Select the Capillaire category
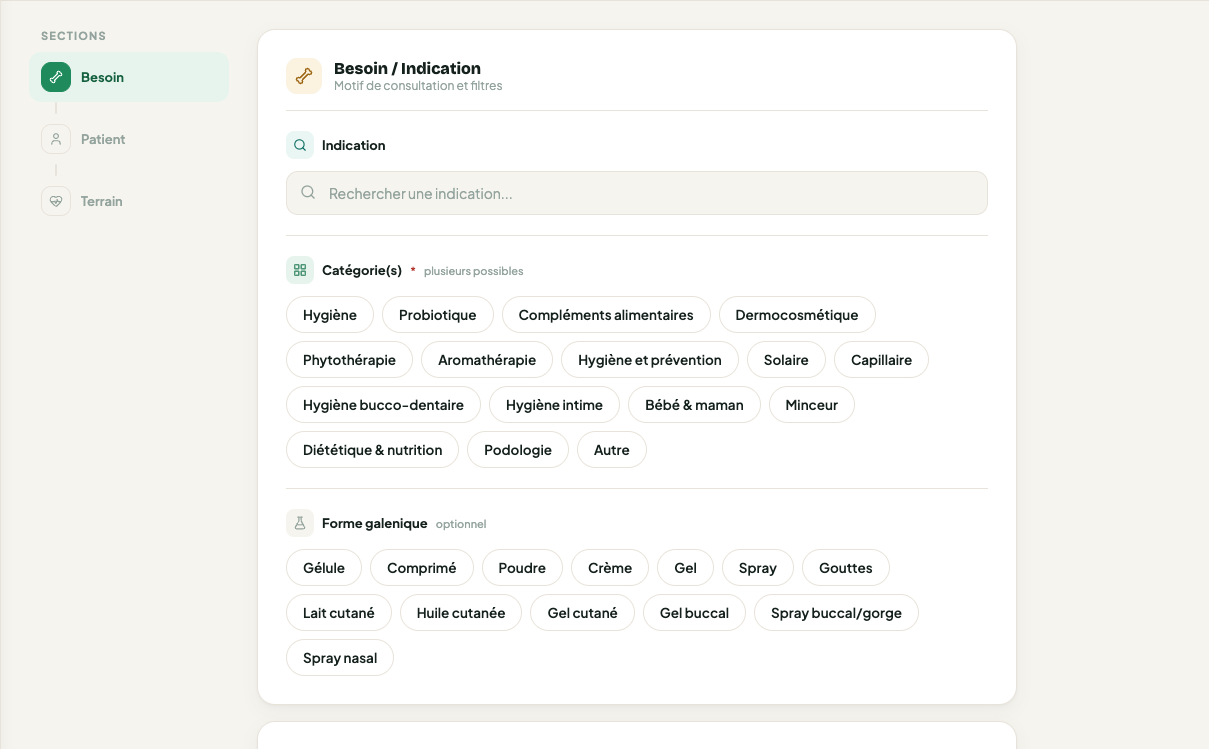The width and height of the screenshot is (1209, 749). 881,360
